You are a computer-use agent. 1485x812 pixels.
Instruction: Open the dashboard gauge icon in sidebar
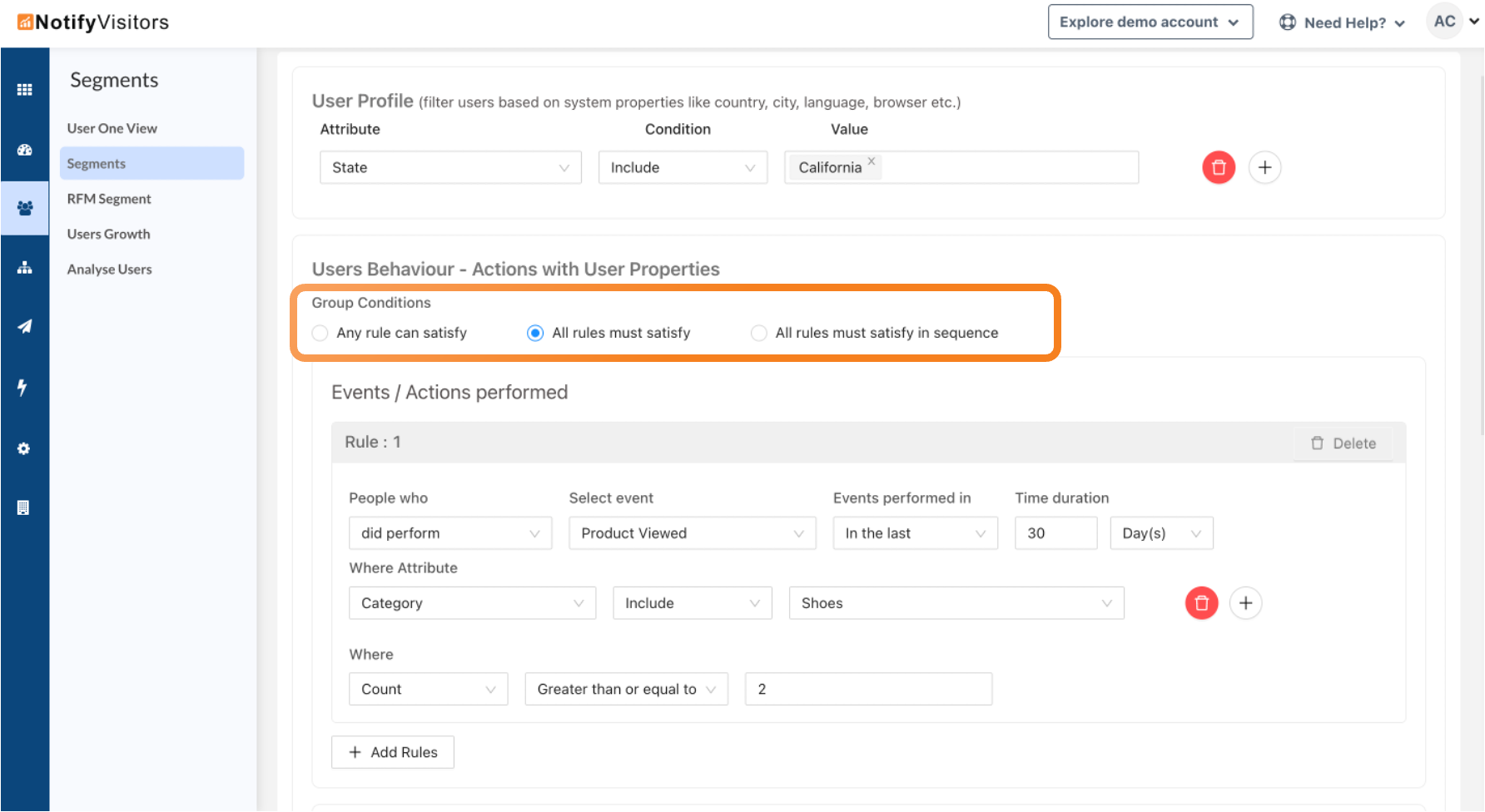24,150
